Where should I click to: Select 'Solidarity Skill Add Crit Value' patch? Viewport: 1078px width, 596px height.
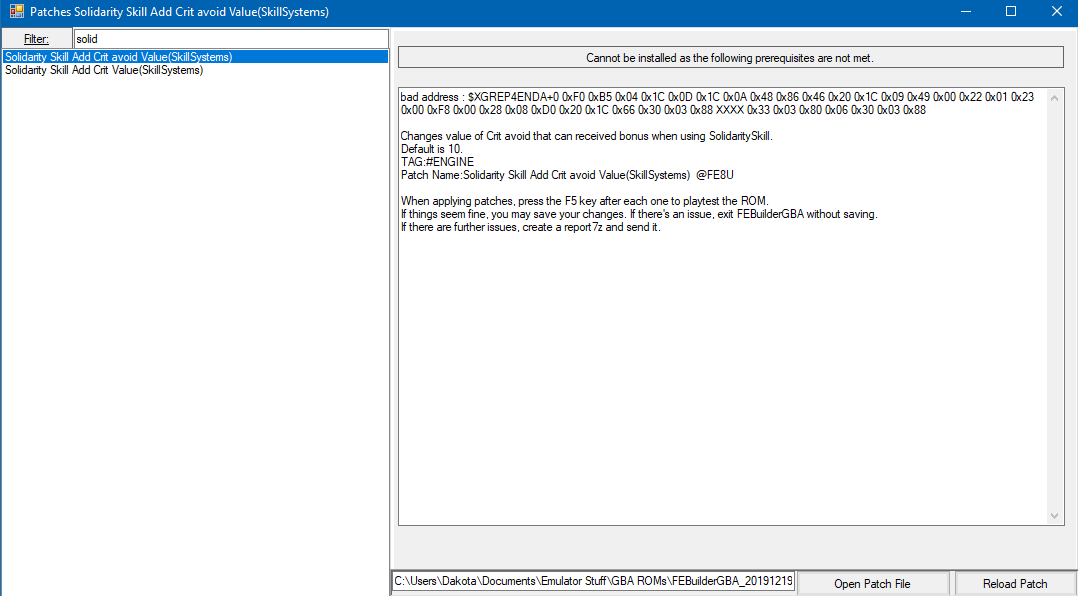[x=104, y=71]
